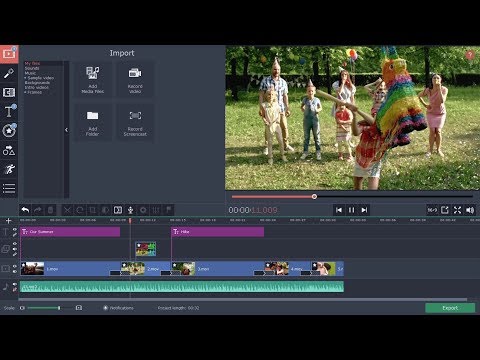
Task: Open aspect ratio dropdown under preview
Action: point(432,210)
